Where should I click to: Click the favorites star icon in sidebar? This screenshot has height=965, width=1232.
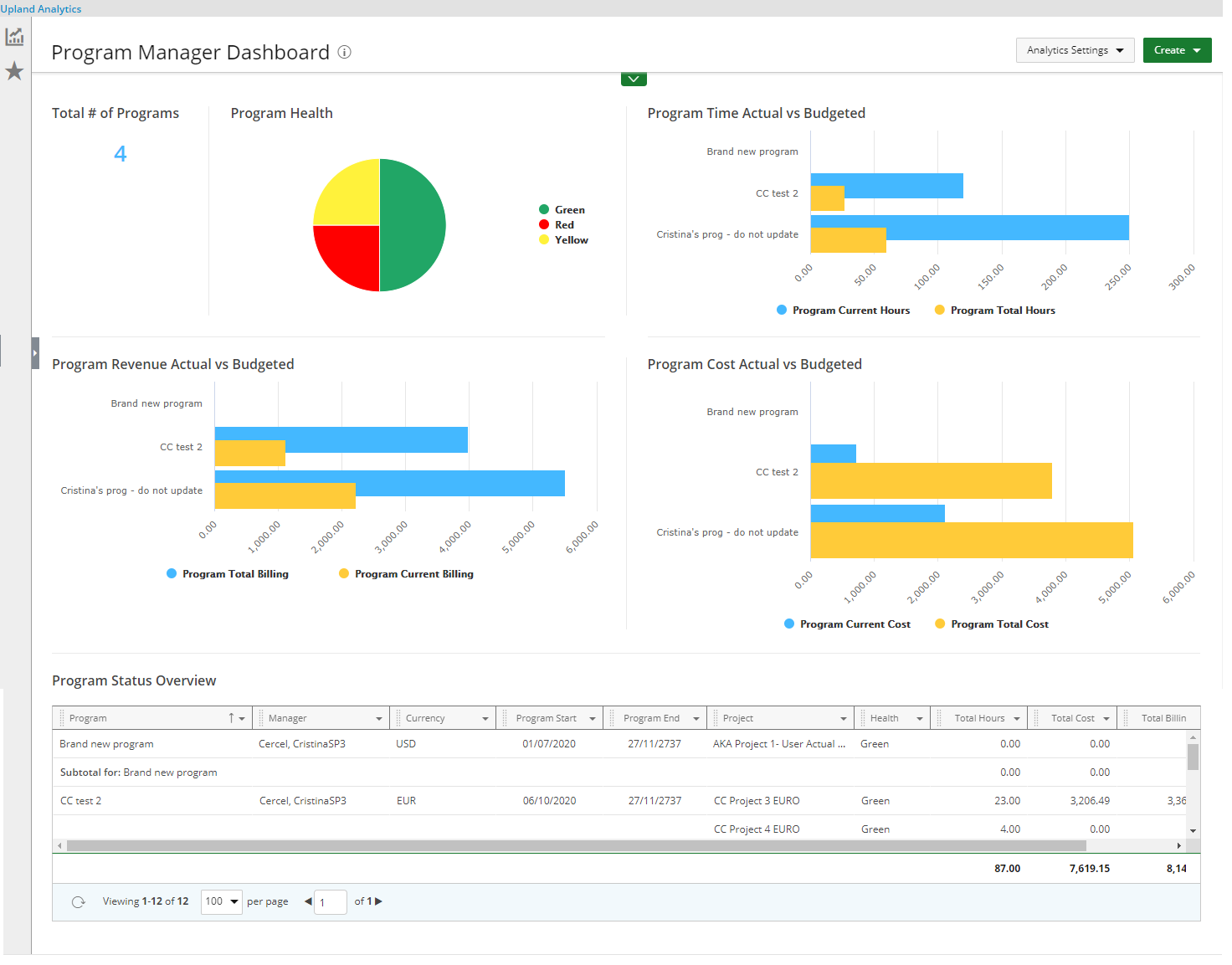point(14,71)
